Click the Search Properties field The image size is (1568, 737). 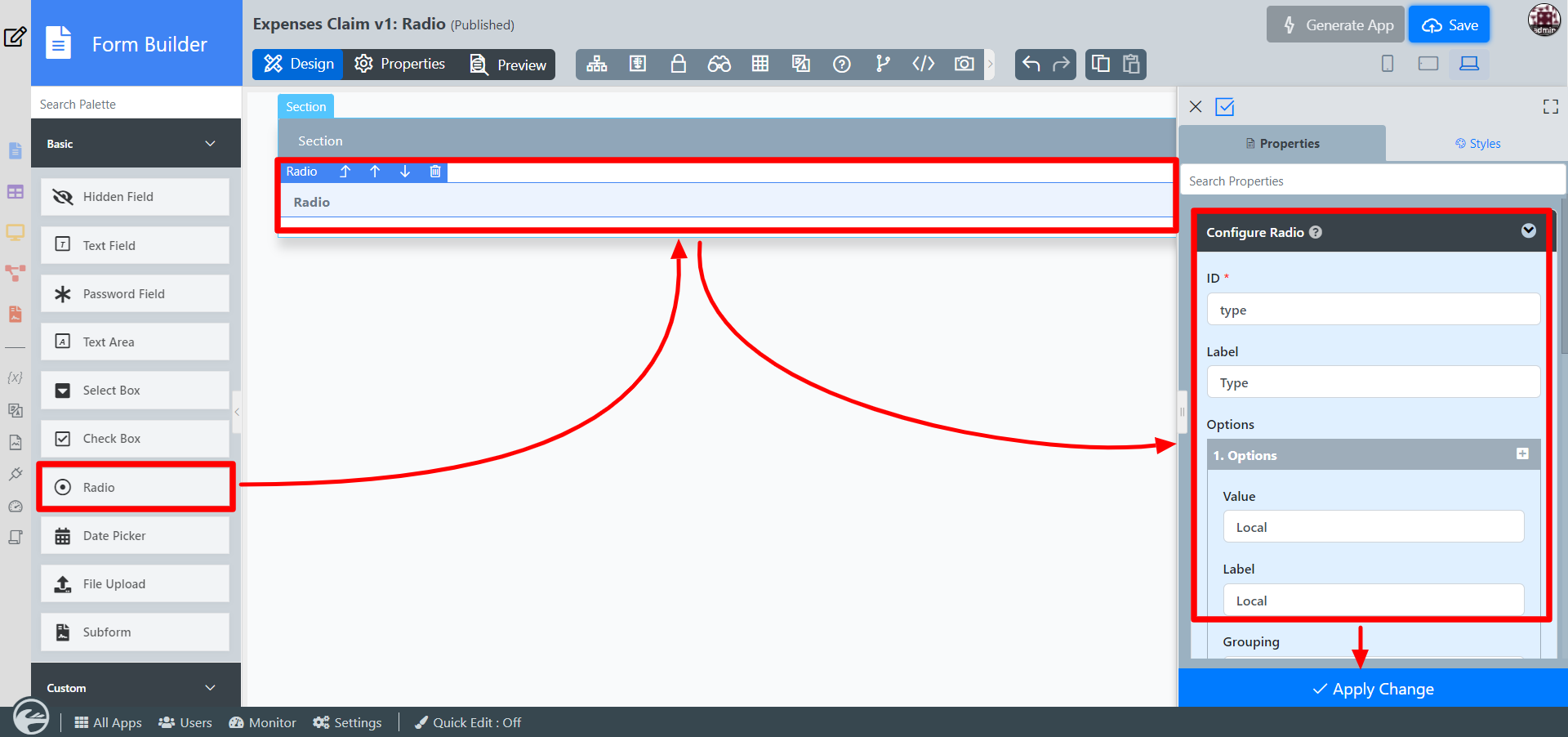[x=1372, y=181]
